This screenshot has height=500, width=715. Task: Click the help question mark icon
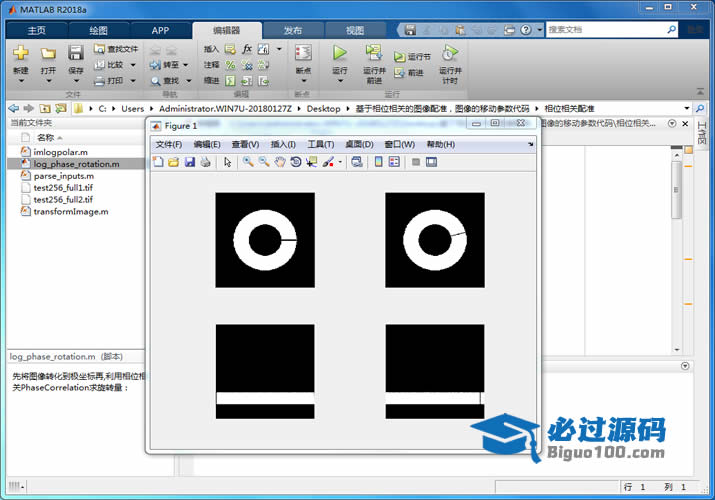526,30
